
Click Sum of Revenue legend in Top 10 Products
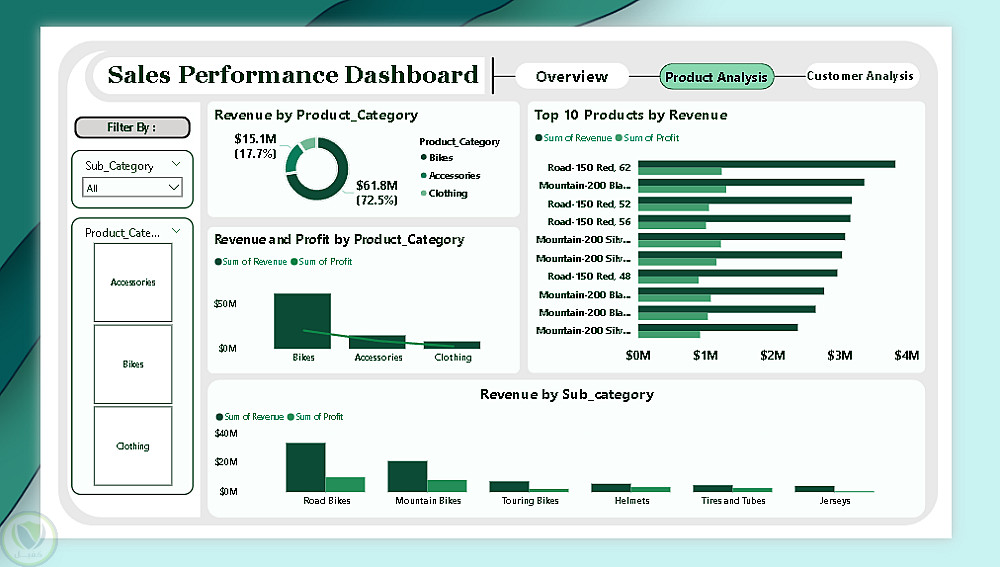573,137
